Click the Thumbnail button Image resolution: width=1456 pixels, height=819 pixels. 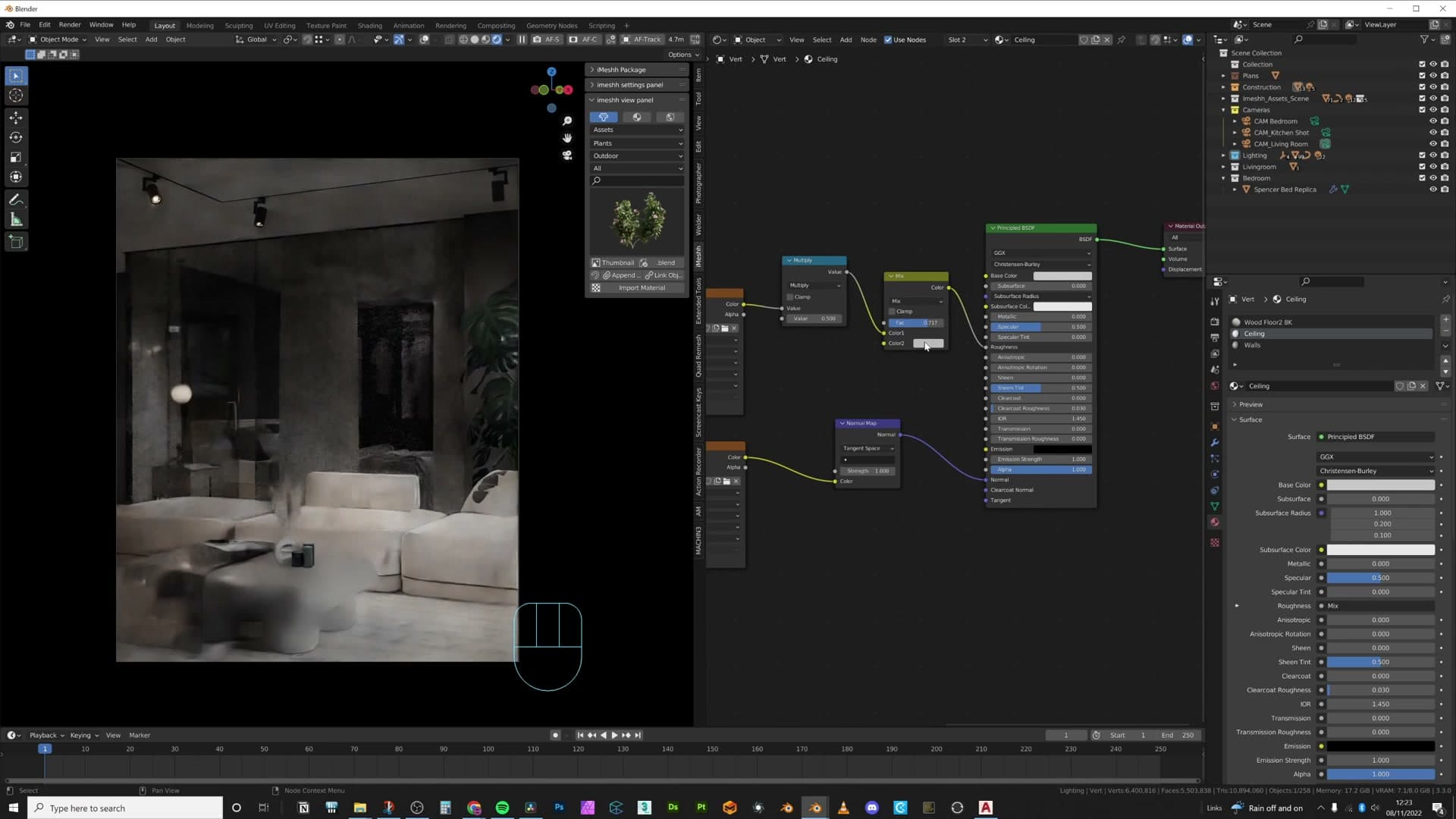[613, 263]
